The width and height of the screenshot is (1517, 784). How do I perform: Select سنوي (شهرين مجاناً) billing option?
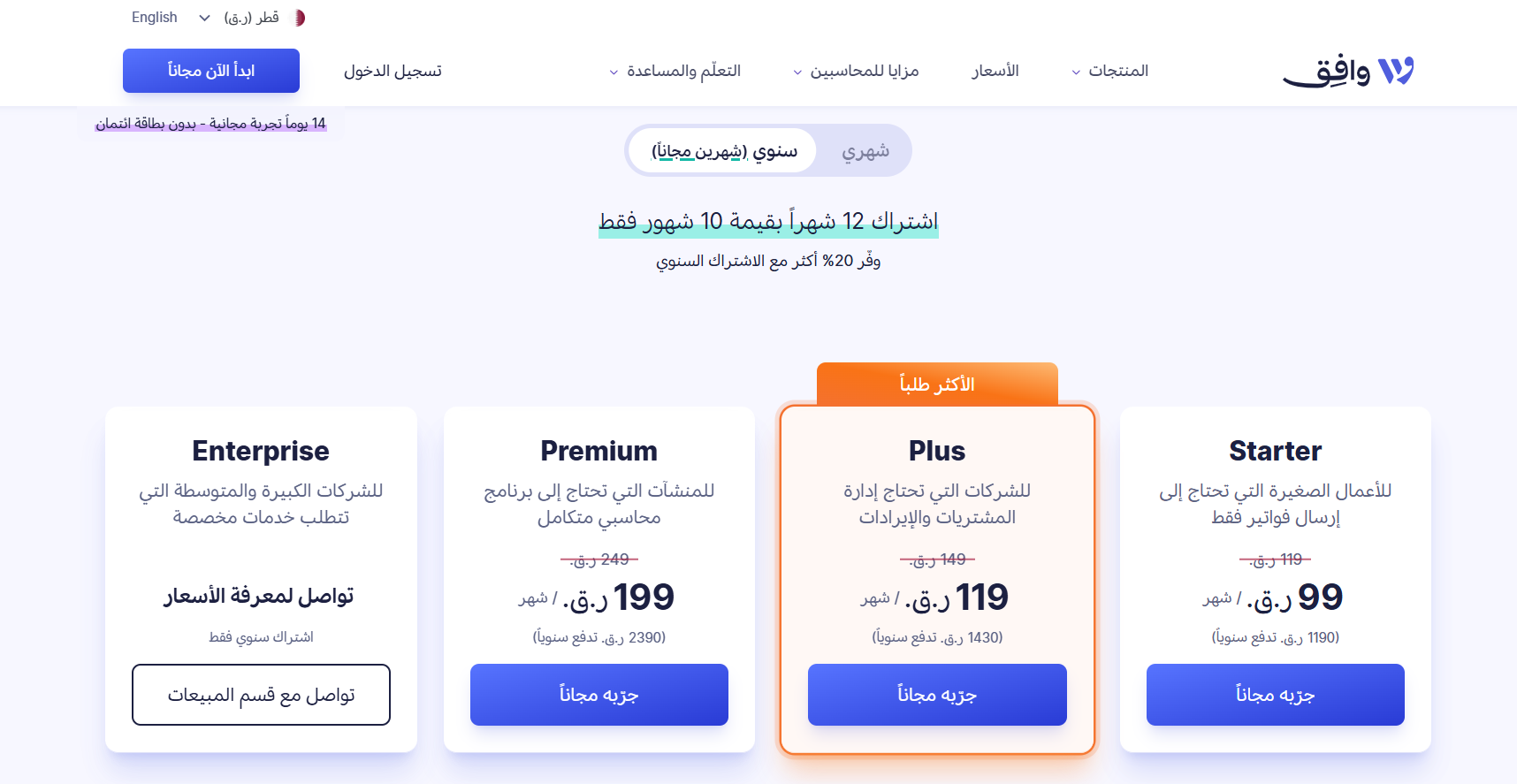[x=723, y=150]
